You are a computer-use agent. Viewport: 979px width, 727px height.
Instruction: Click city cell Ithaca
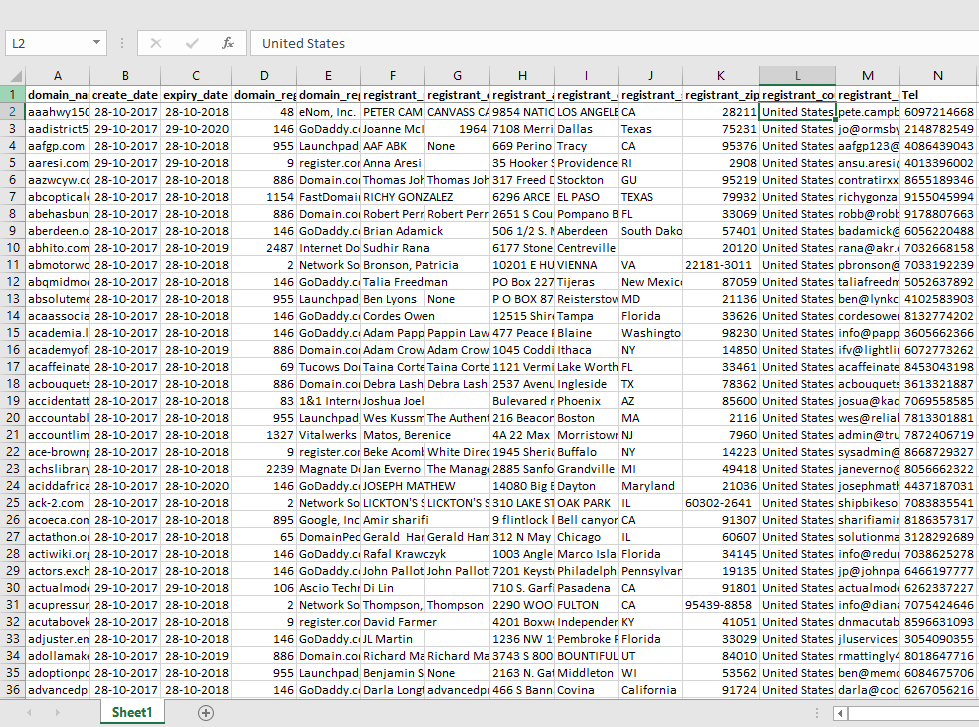coord(586,350)
